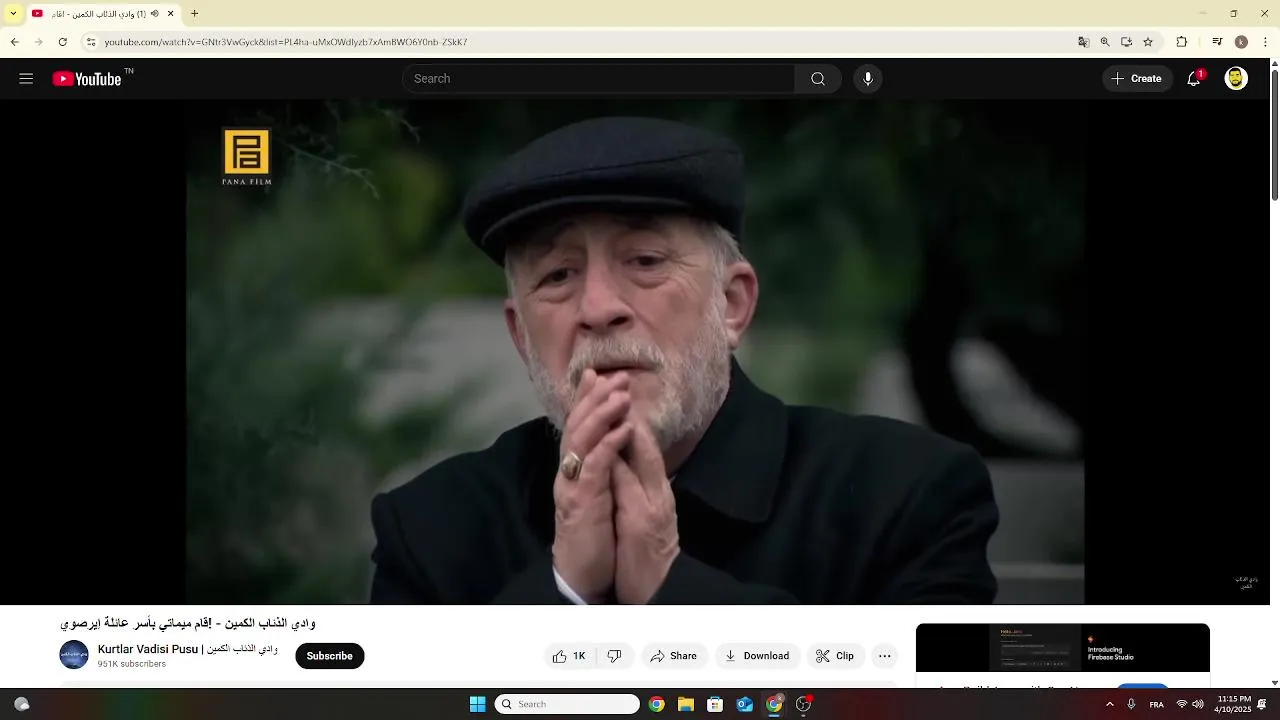Dislike the video with thumbs down

615,656
